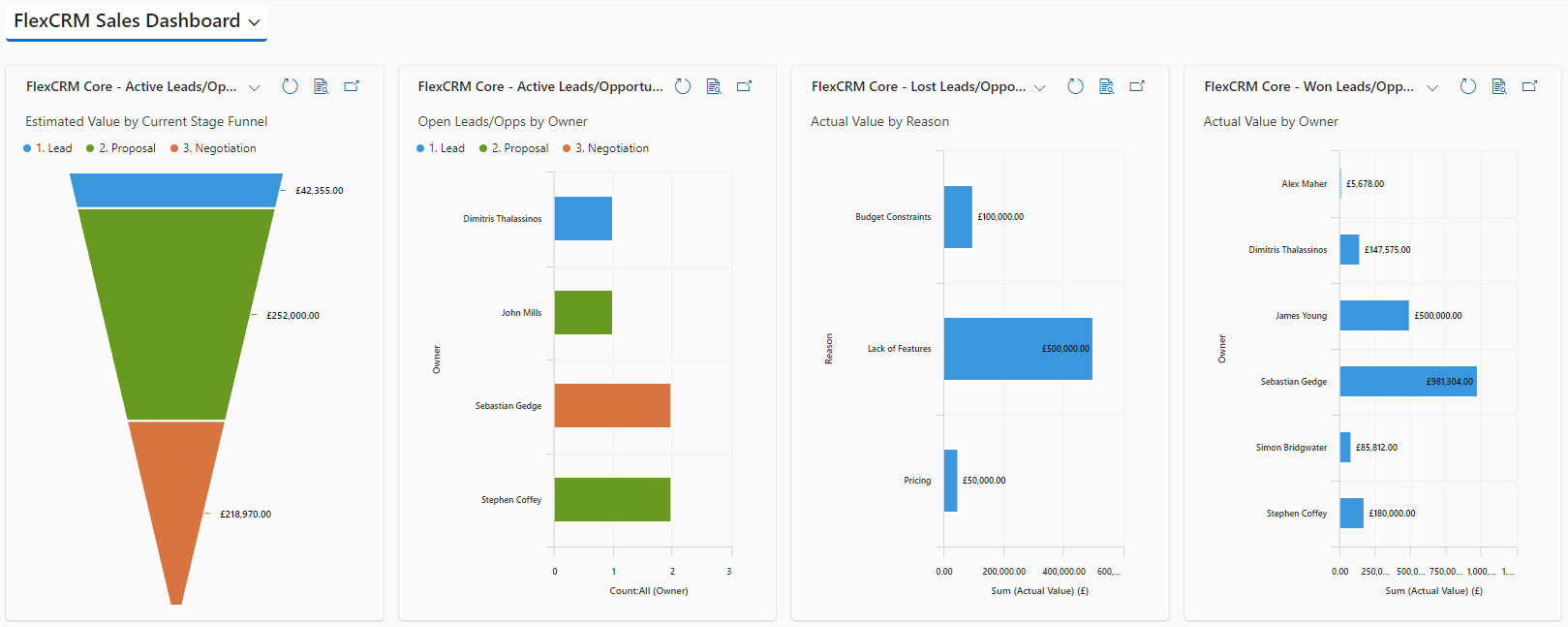1568x627 pixels.
Task: Toggle '1. Lead' legend in funnel chart
Action: pyautogui.click(x=47, y=148)
